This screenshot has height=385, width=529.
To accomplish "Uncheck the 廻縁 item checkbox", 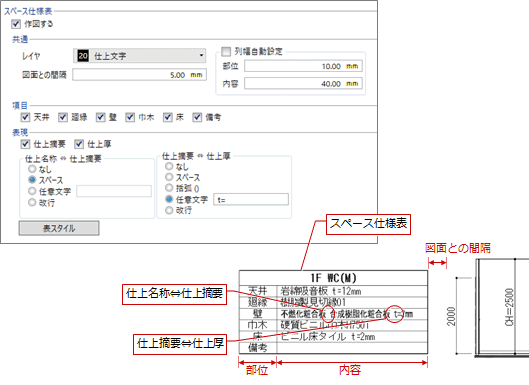I will point(63,117).
